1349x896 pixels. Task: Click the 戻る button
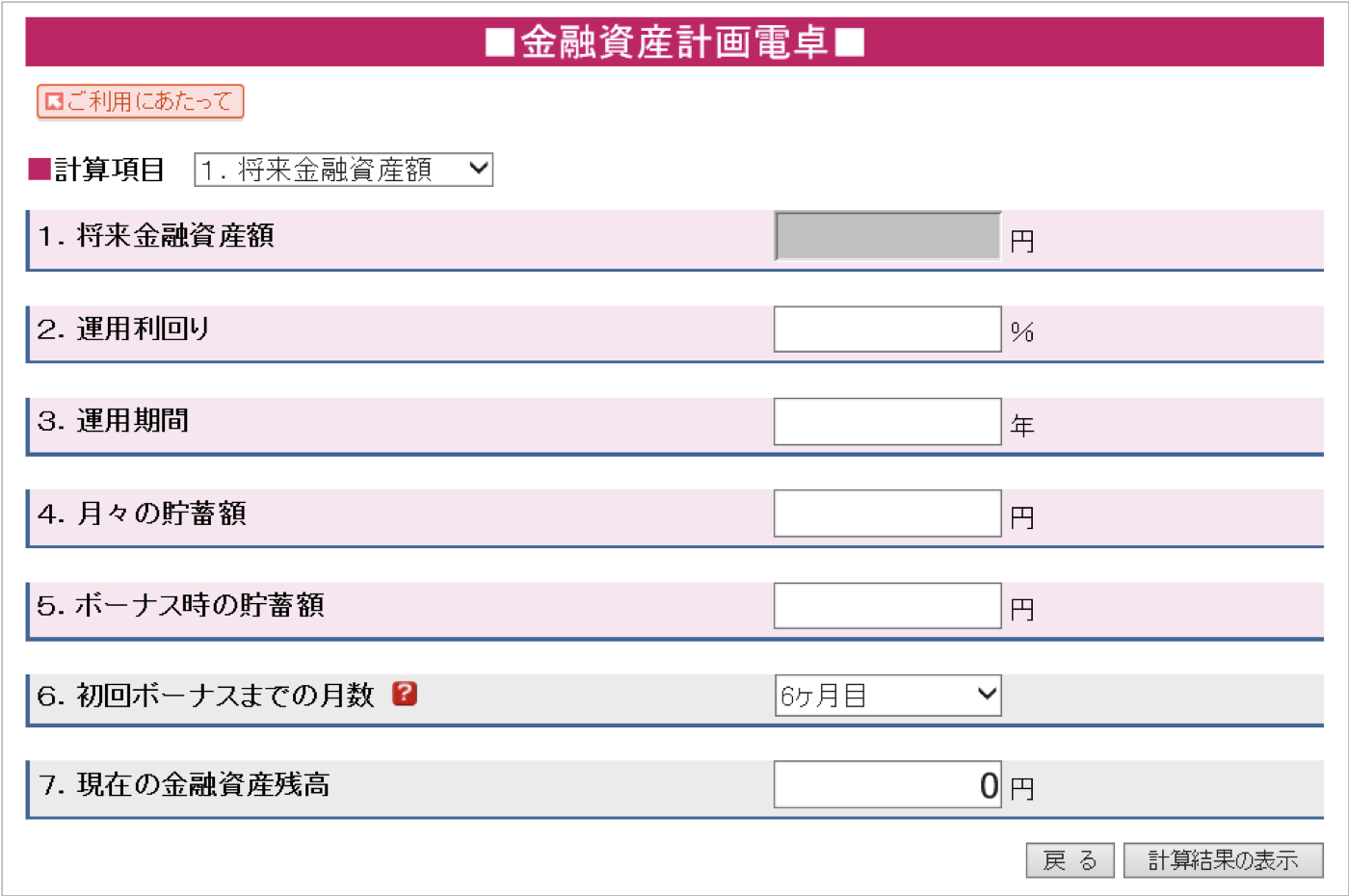tap(1070, 860)
